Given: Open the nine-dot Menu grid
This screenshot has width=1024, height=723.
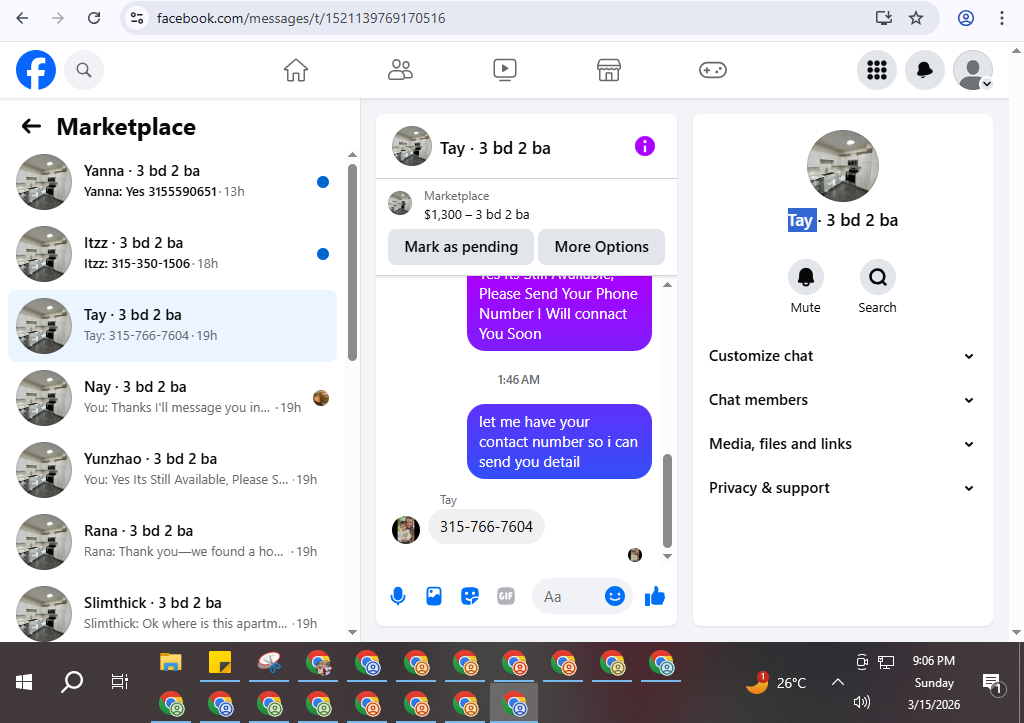Looking at the screenshot, I should click(x=876, y=70).
